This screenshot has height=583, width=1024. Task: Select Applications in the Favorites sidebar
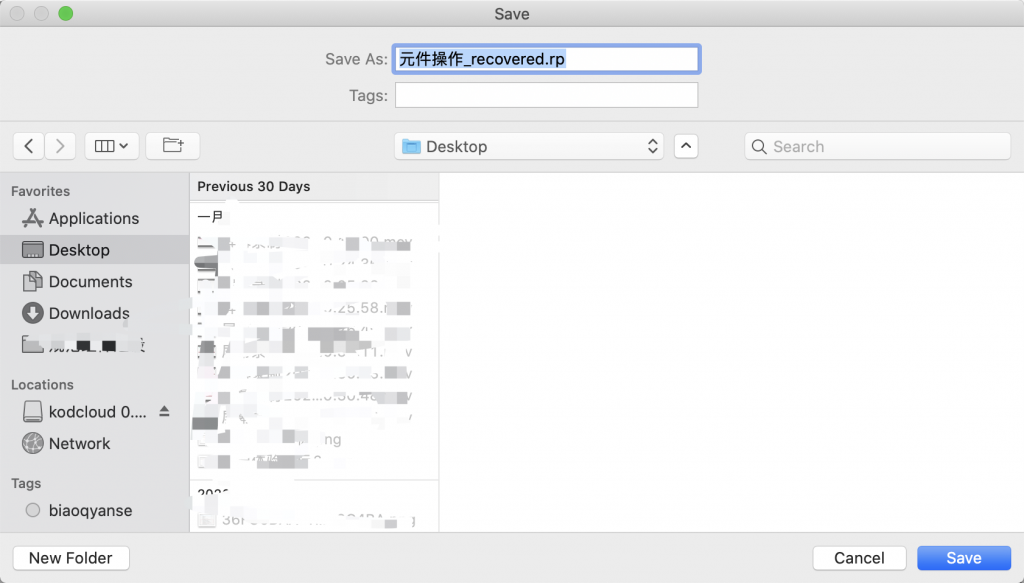[x=93, y=218]
